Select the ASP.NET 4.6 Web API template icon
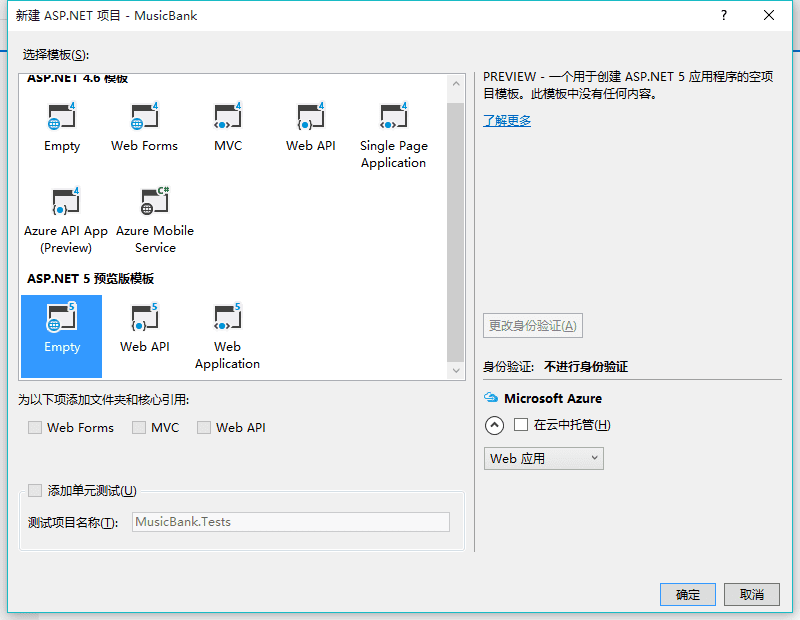Viewport: 800px width, 620px height. click(x=311, y=116)
